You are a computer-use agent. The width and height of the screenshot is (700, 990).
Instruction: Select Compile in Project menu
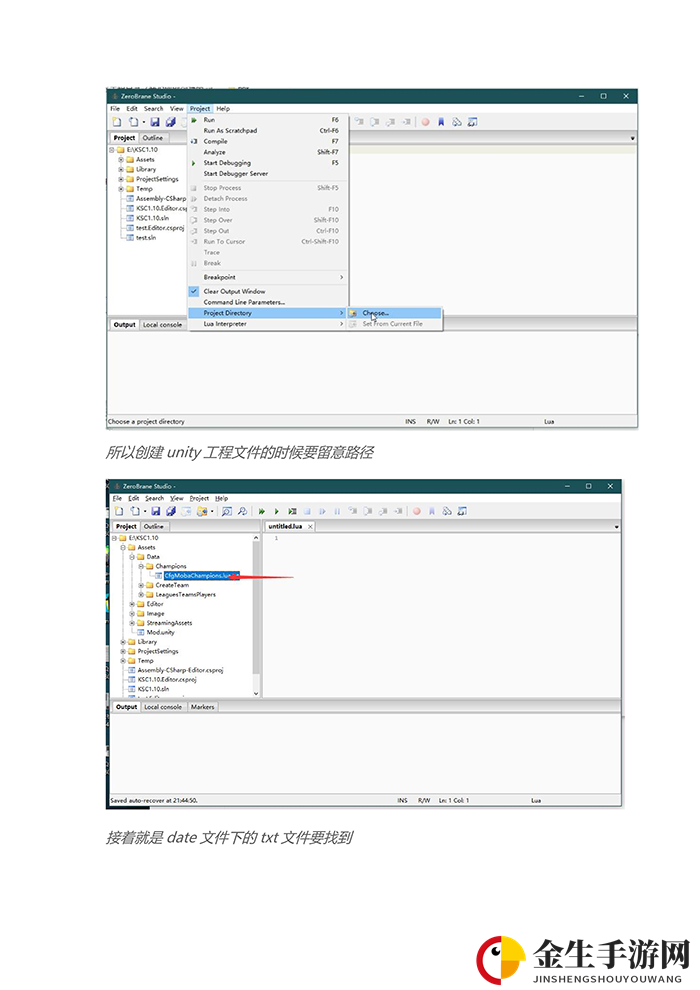coord(268,141)
